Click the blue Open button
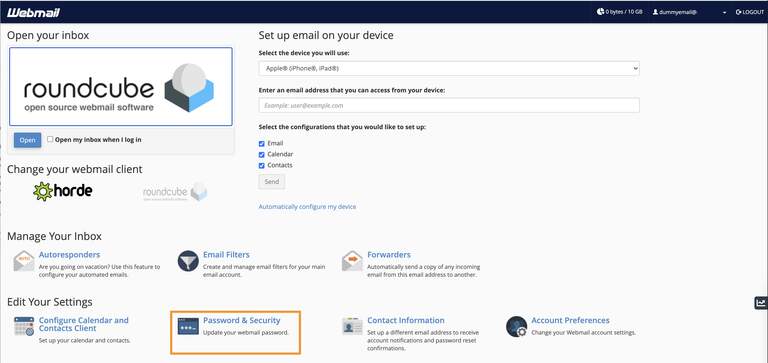The image size is (768, 363). coord(27,140)
